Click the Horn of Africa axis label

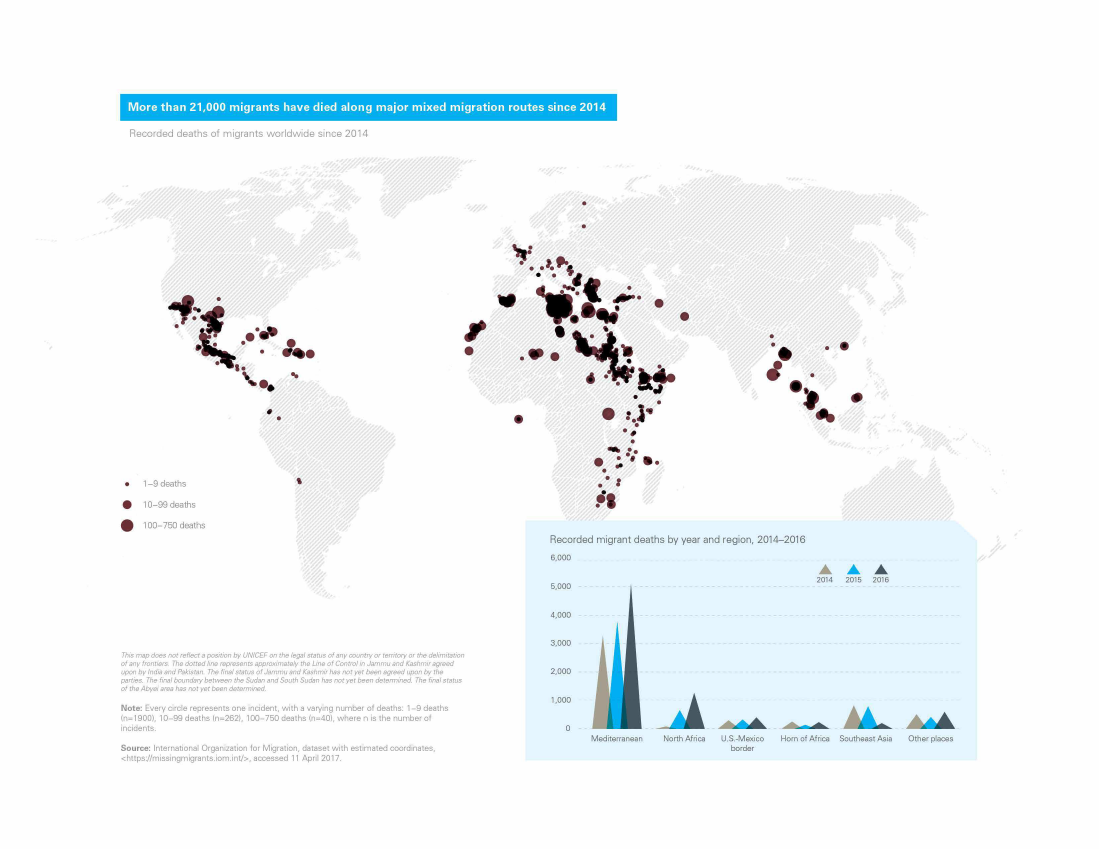tap(805, 738)
